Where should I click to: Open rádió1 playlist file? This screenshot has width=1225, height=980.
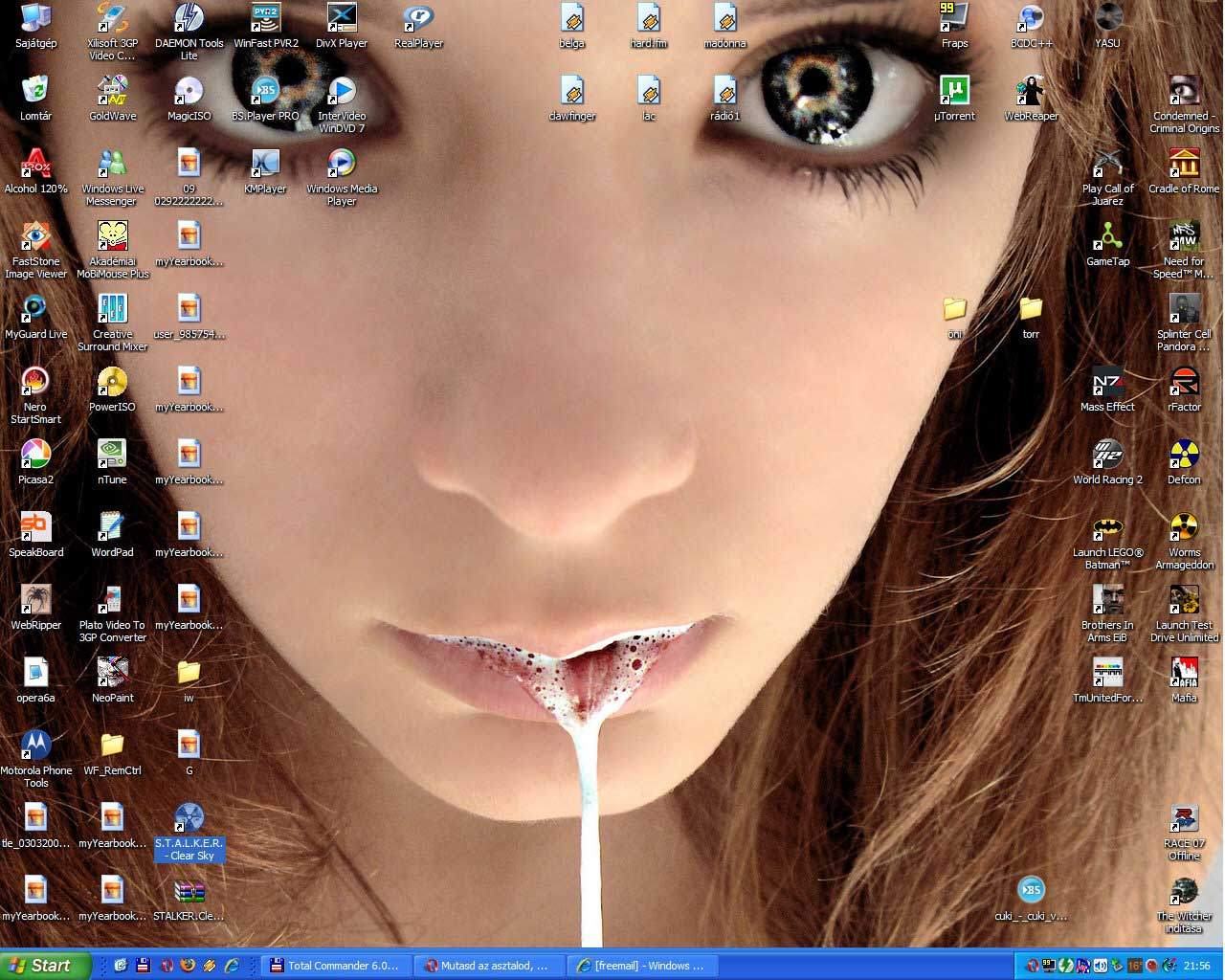[725, 99]
